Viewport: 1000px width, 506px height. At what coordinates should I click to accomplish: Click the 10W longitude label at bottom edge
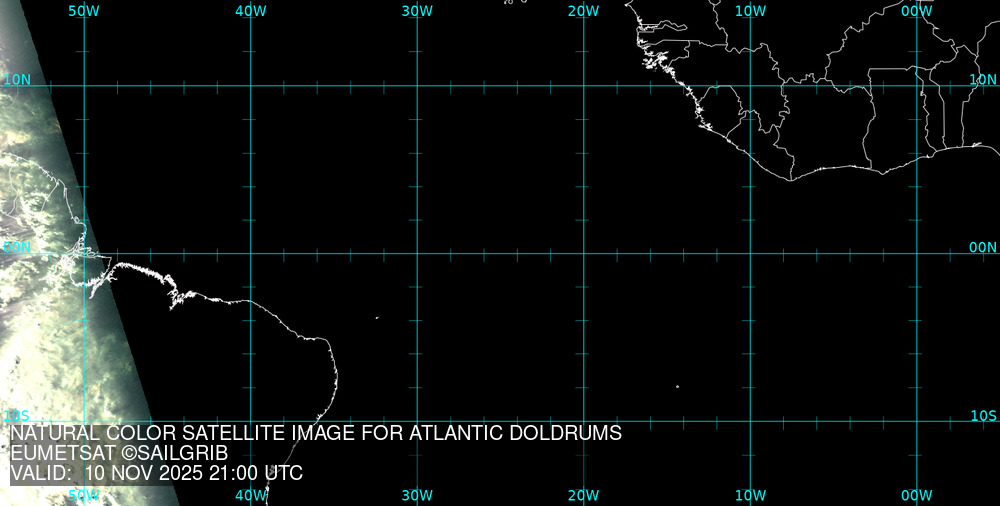click(750, 495)
